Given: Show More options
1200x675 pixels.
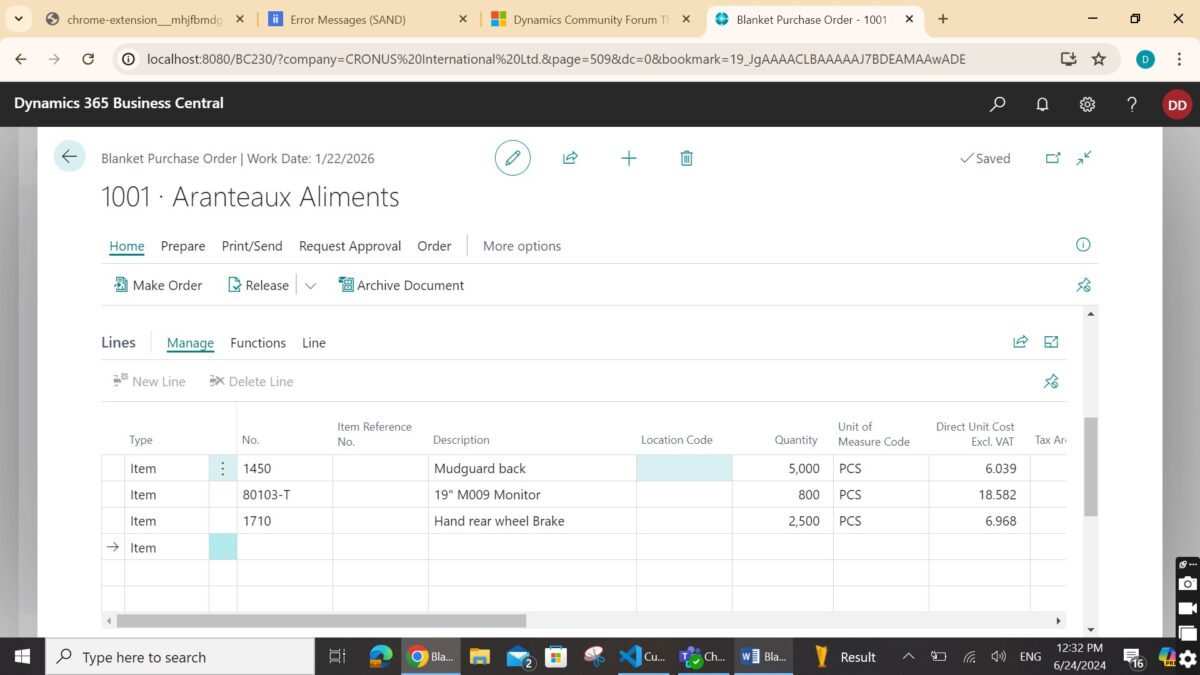Looking at the screenshot, I should 522,246.
